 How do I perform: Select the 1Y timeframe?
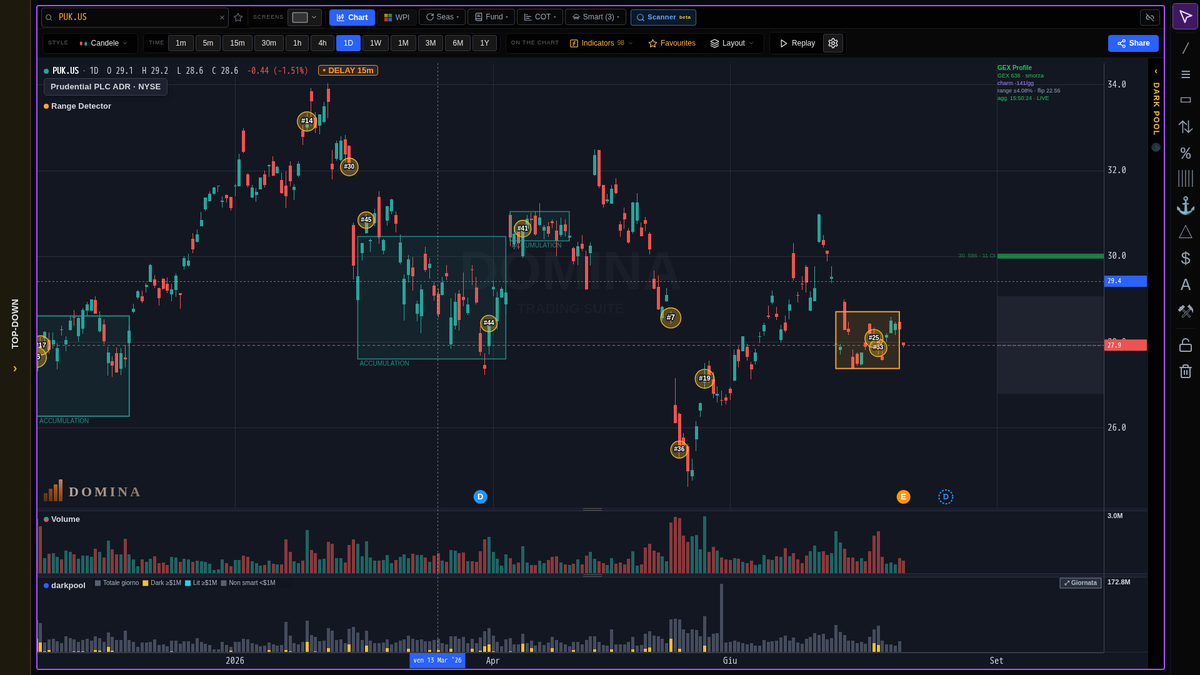point(483,43)
